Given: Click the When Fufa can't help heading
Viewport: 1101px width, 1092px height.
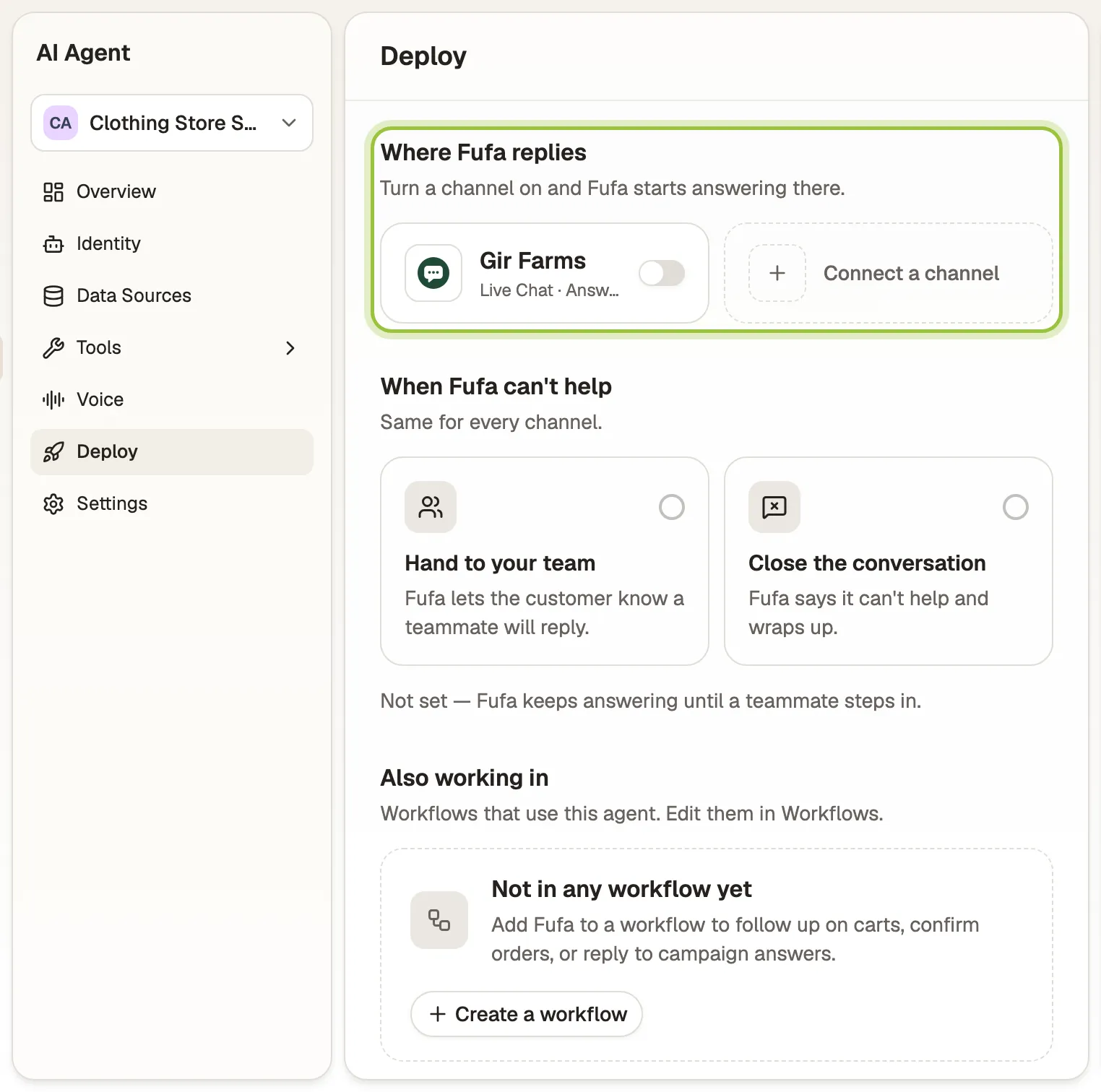Looking at the screenshot, I should click(496, 386).
